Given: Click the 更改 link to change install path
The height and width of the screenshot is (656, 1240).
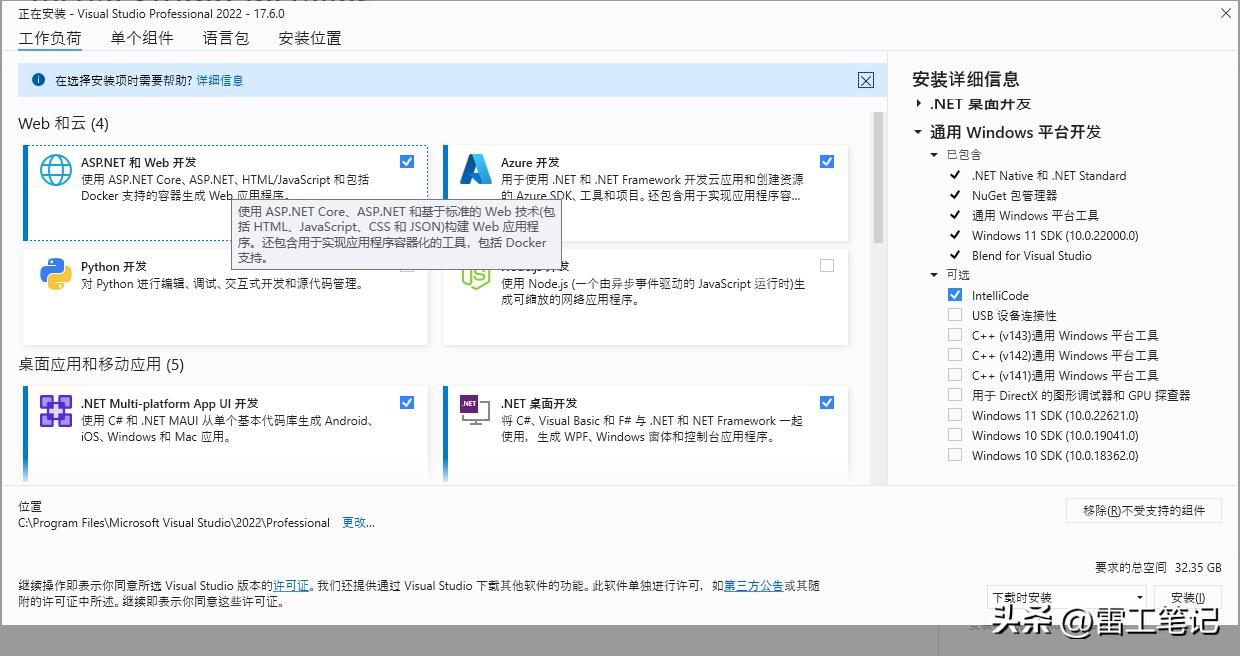Looking at the screenshot, I should (x=357, y=522).
